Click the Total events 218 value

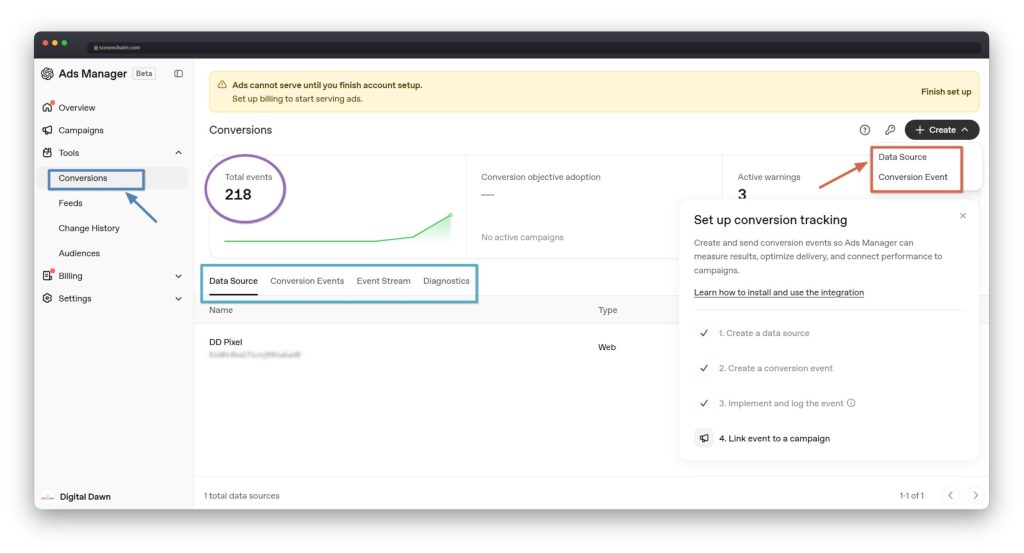tap(238, 195)
